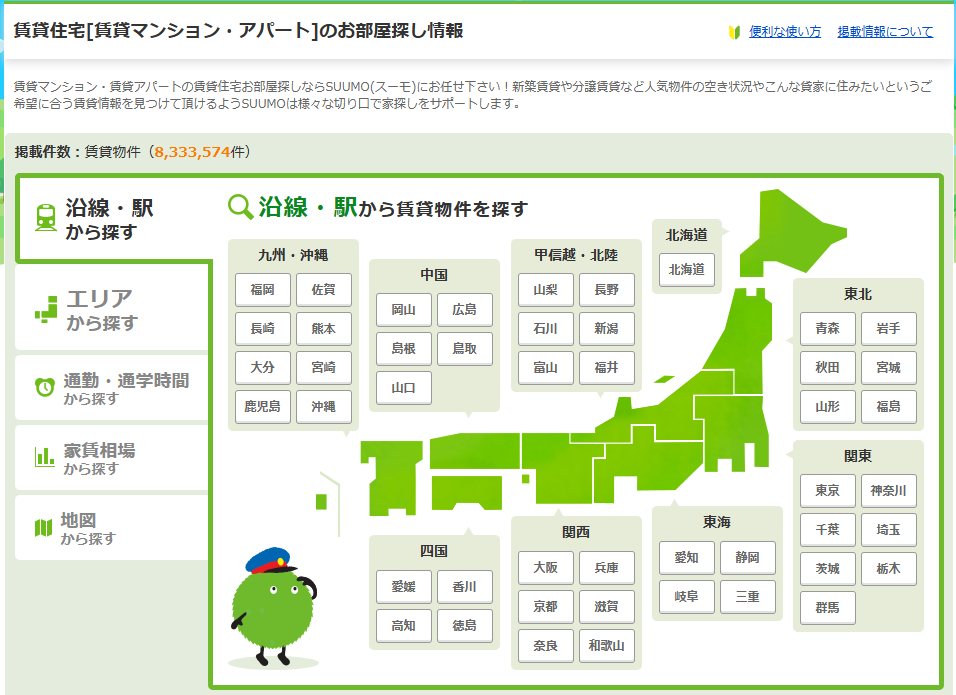Click the 関西 region label
Viewport: 956px width, 695px height.
pos(576,532)
